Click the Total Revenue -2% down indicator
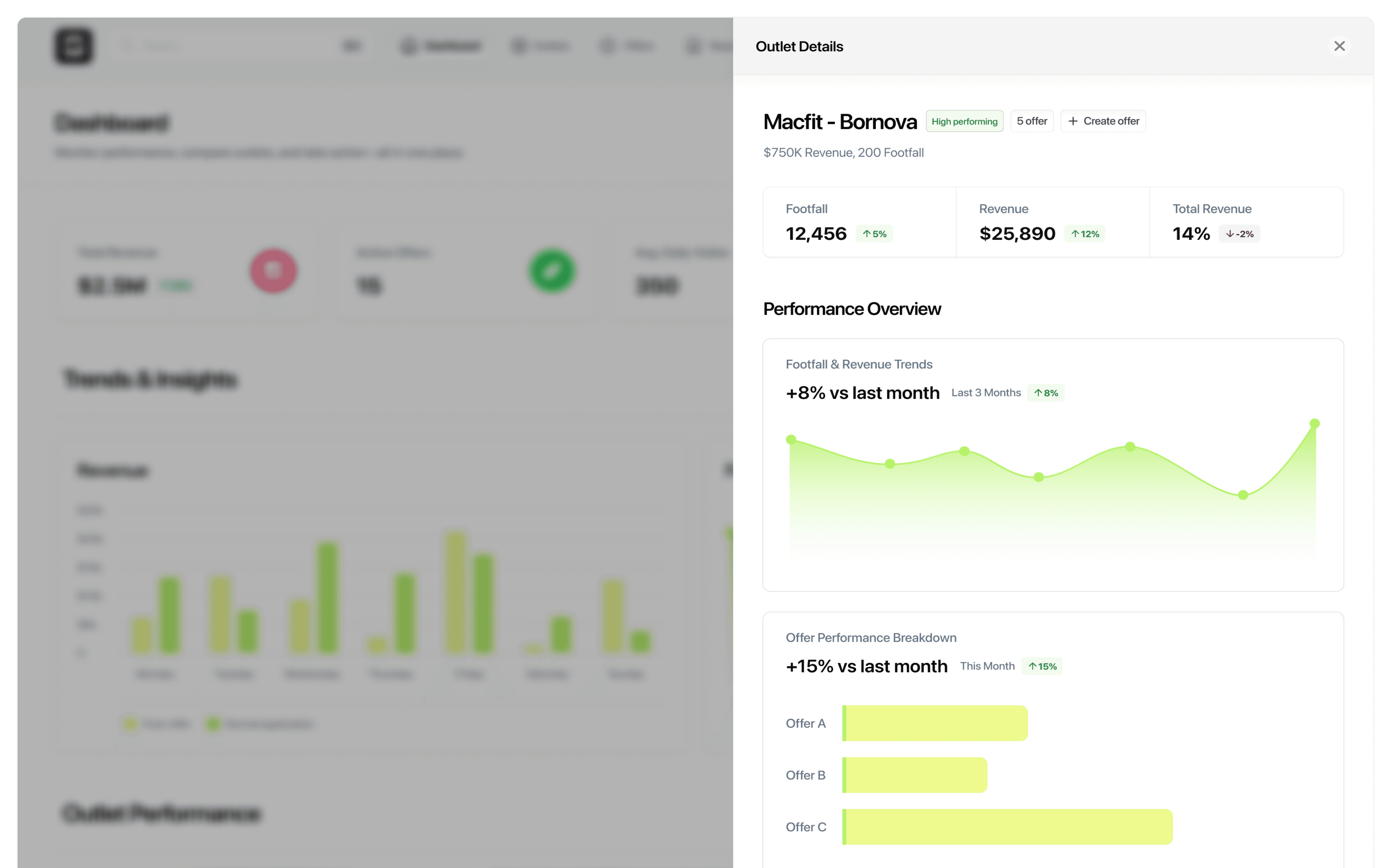Screen dimensions: 1391x868 pyautogui.click(x=1239, y=234)
